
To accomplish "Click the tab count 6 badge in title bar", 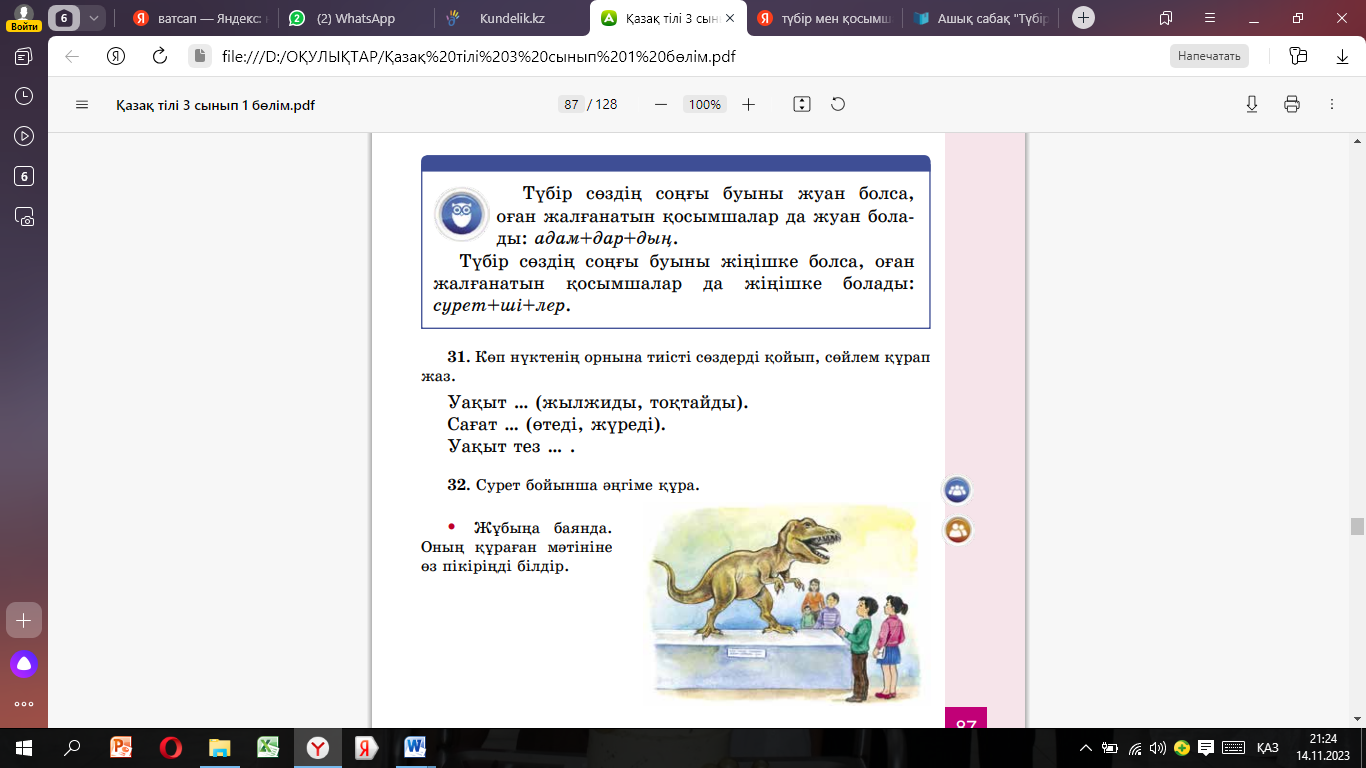I will point(65,18).
